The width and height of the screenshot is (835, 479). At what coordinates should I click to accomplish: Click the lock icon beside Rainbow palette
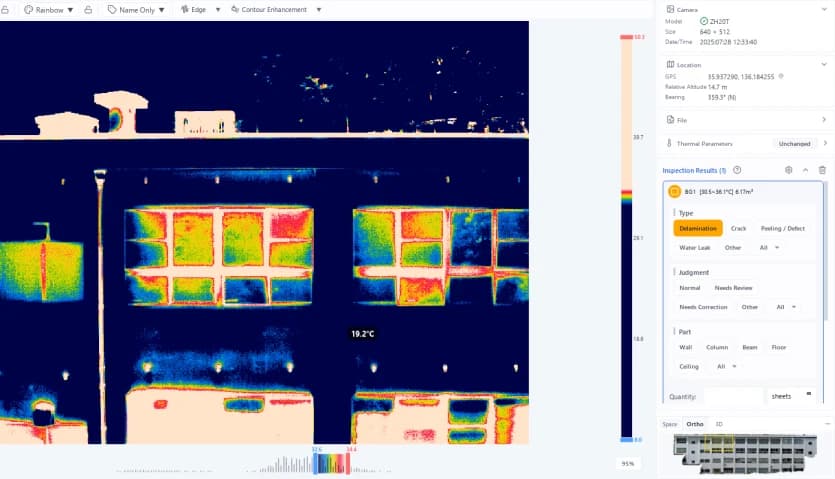88,10
